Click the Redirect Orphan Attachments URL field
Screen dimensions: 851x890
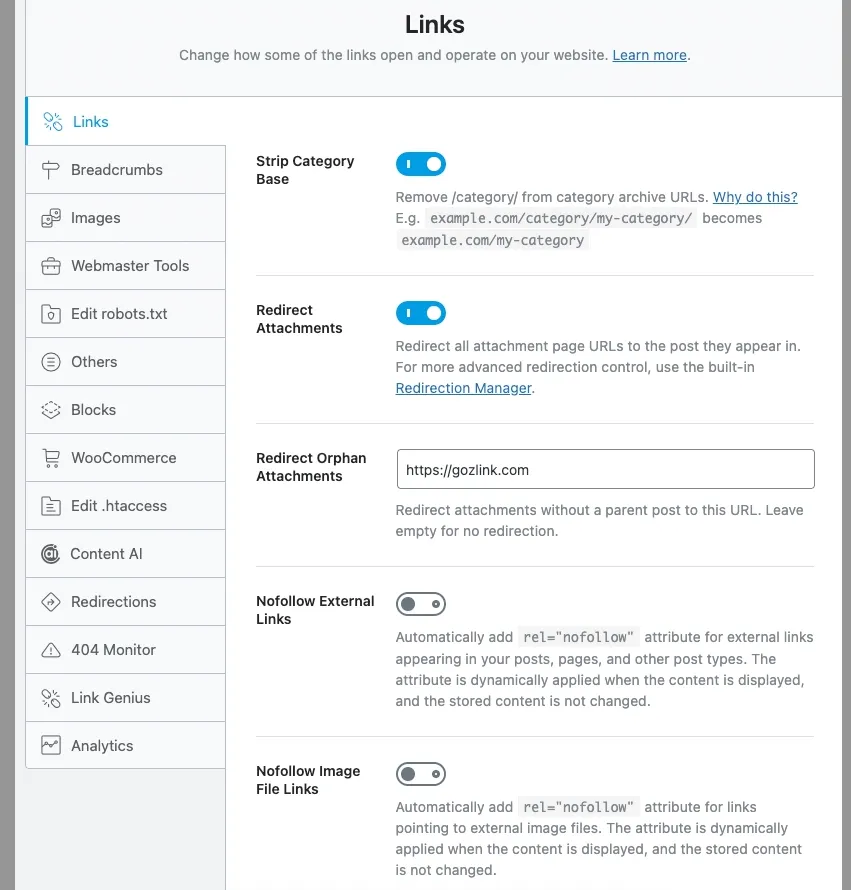606,469
